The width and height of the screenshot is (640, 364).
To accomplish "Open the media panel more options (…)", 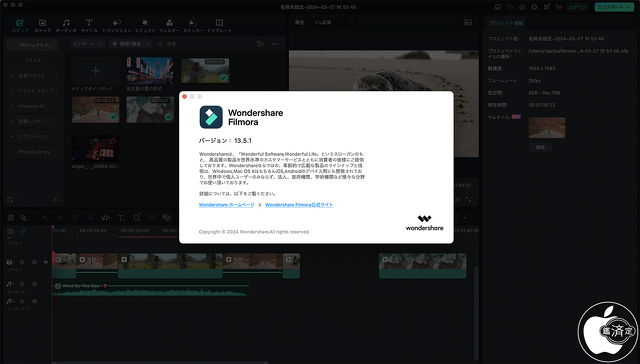I will 275,44.
